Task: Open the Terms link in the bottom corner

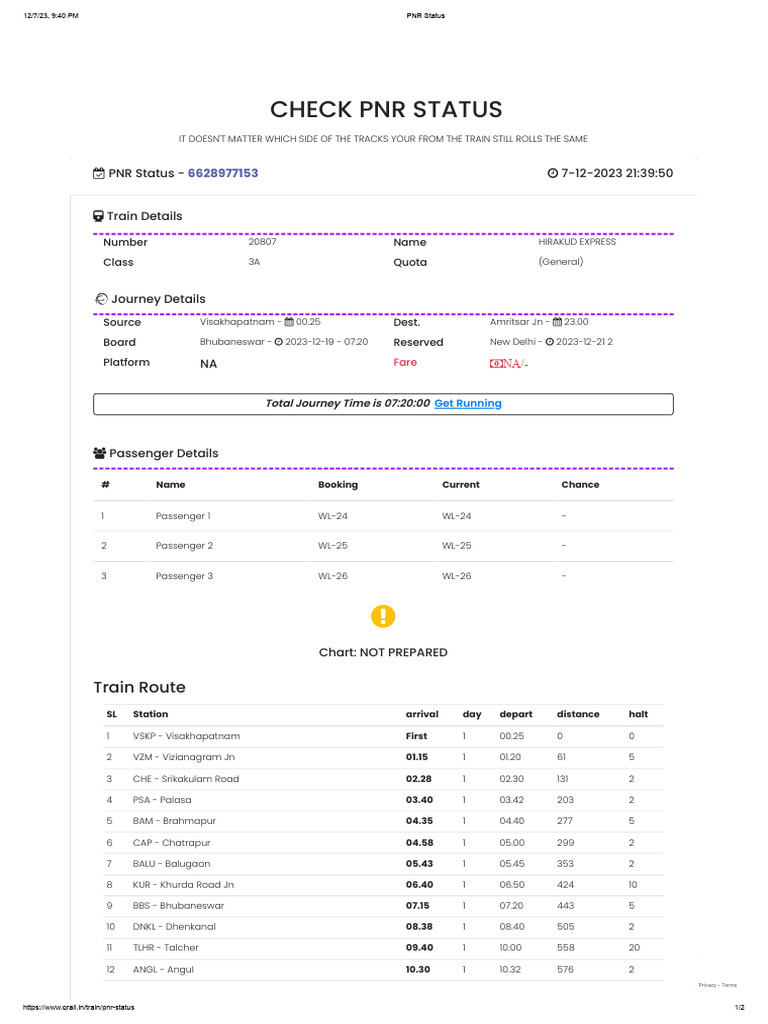Action: (729, 986)
